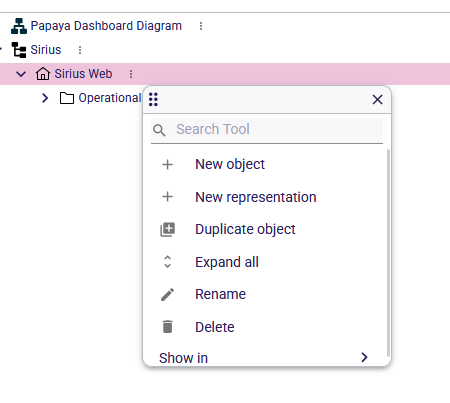
Task: Click the Duplicate object icon
Action: [167, 229]
